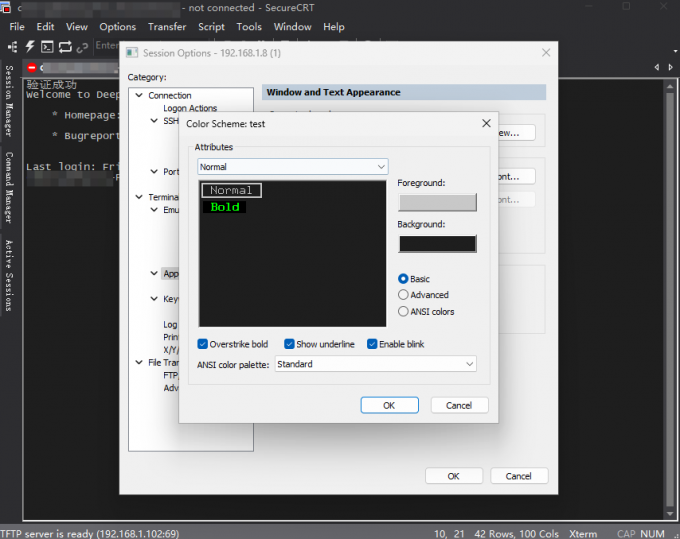Select the Basic radio button
Image resolution: width=680 pixels, height=539 pixels.
[x=403, y=278]
